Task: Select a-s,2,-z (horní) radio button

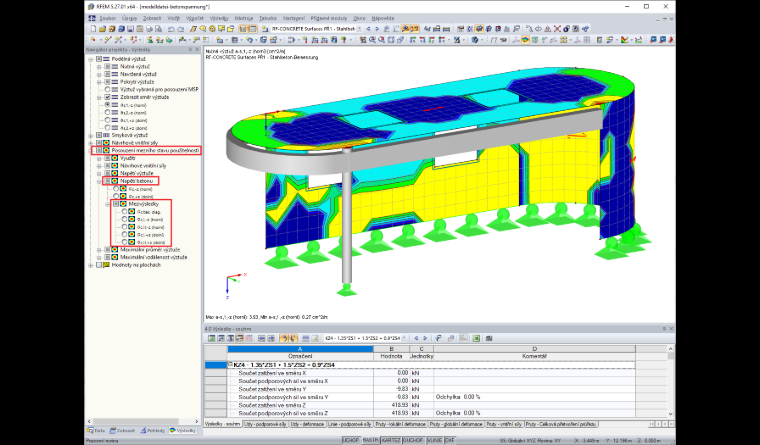Action: [108, 112]
